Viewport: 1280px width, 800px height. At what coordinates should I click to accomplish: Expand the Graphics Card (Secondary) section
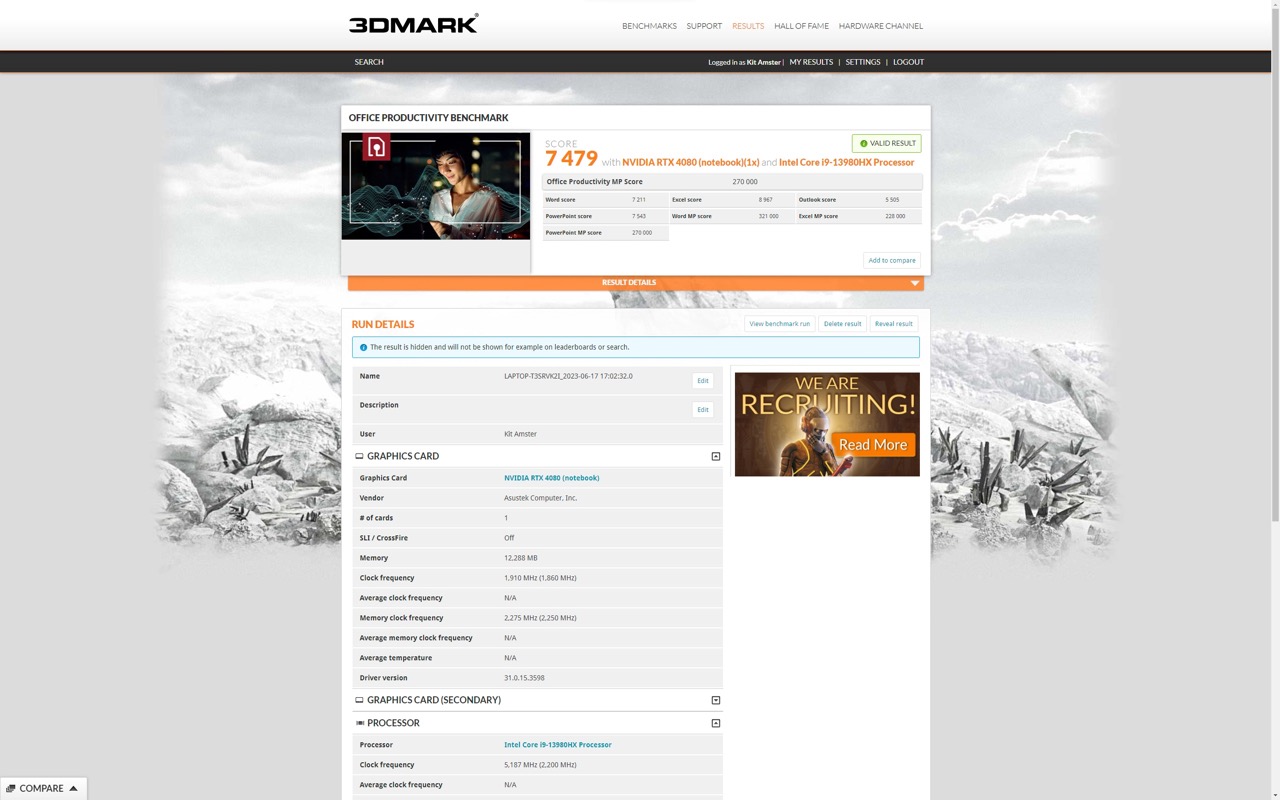[715, 700]
